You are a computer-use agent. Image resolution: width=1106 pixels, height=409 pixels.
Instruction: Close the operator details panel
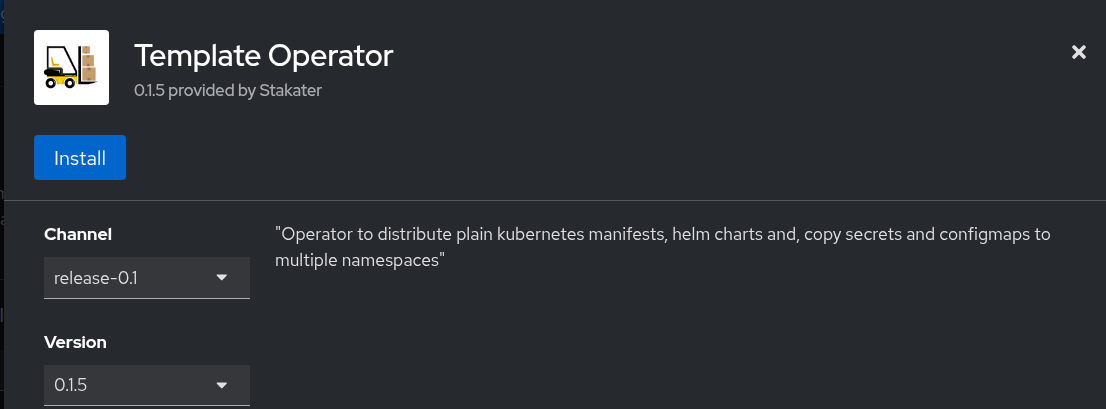[x=1078, y=52]
